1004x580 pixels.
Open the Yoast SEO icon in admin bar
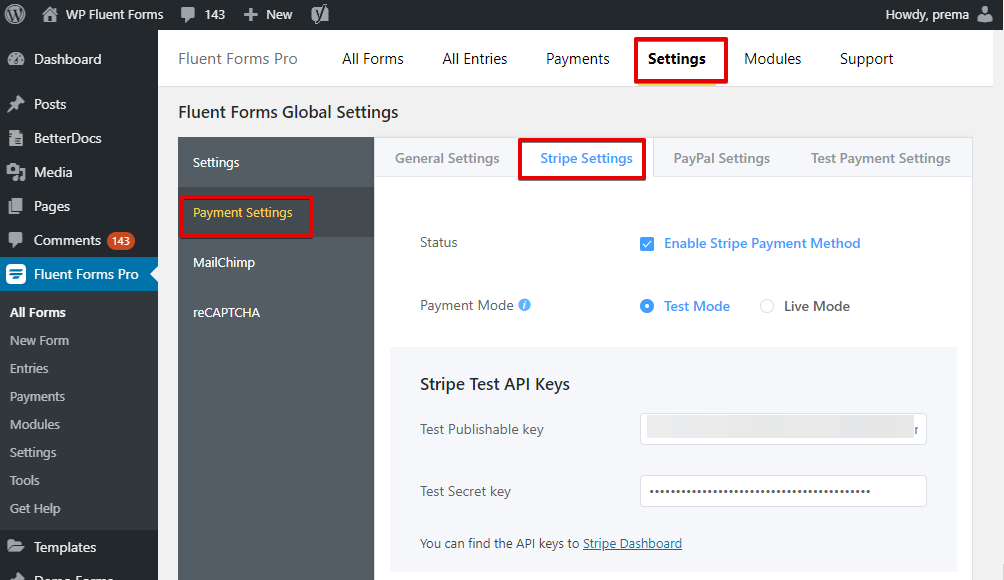point(320,14)
